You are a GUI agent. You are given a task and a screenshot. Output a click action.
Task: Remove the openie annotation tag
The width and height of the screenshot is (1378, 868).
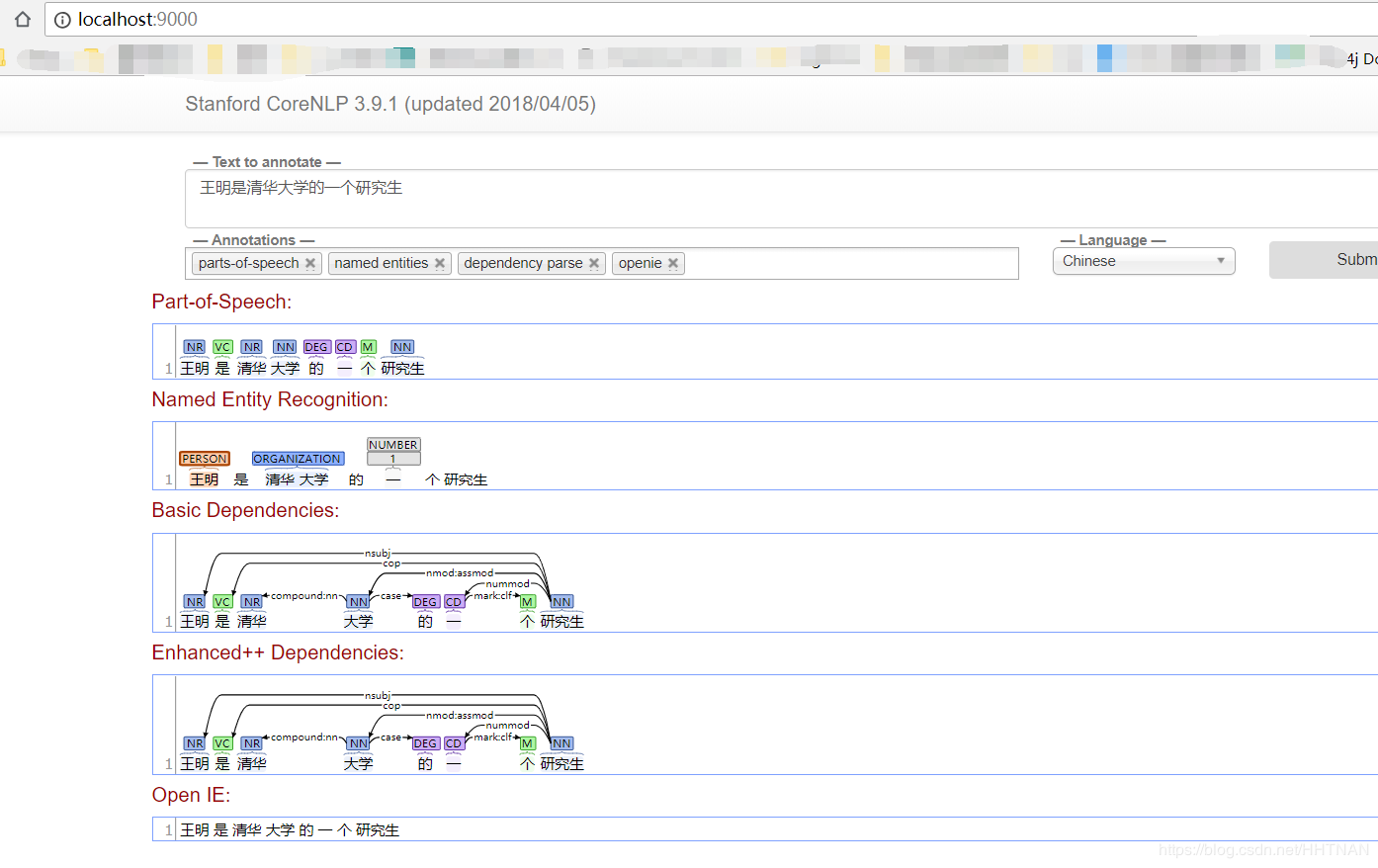coord(673,263)
